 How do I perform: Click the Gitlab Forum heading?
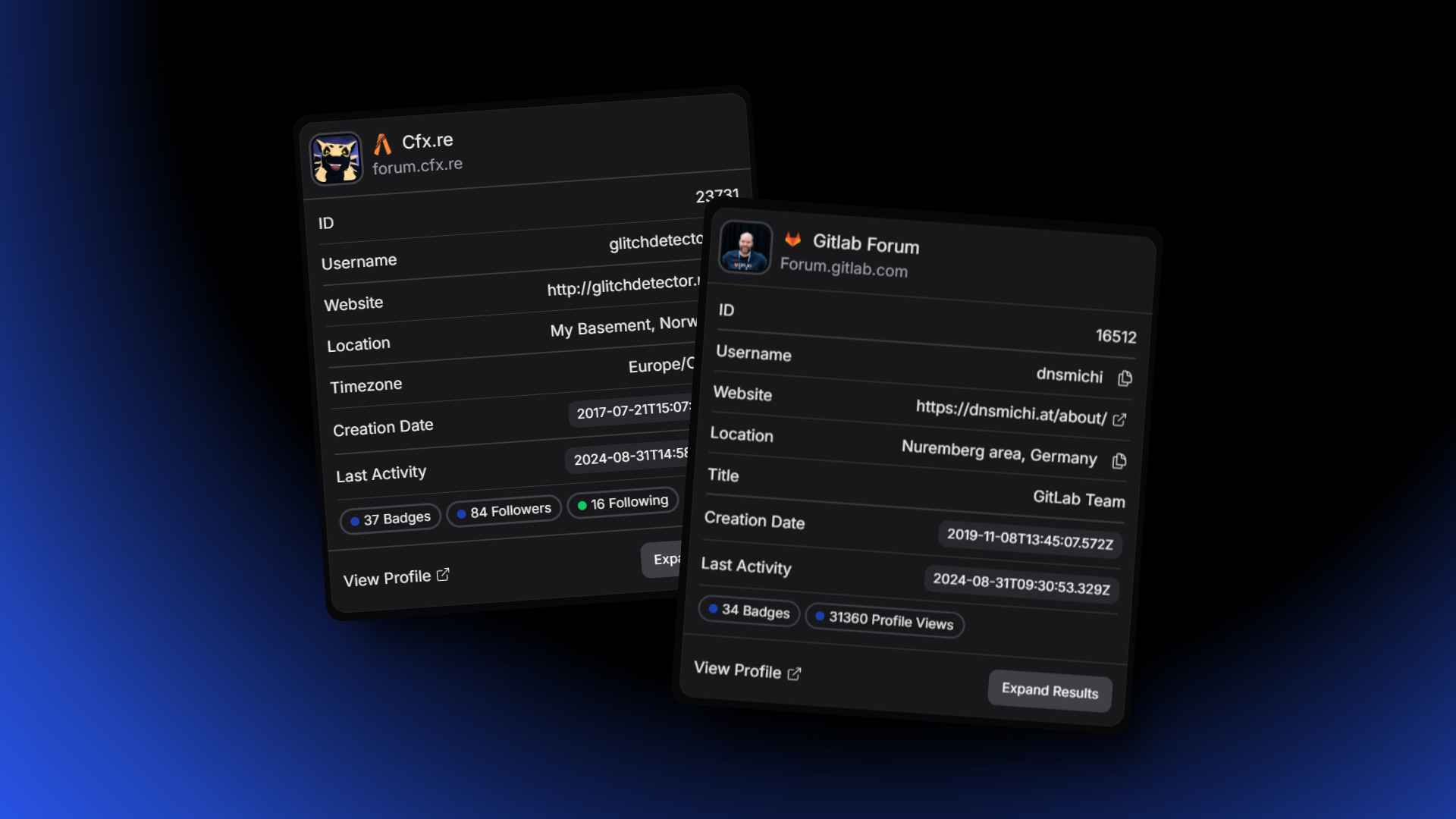pos(866,243)
